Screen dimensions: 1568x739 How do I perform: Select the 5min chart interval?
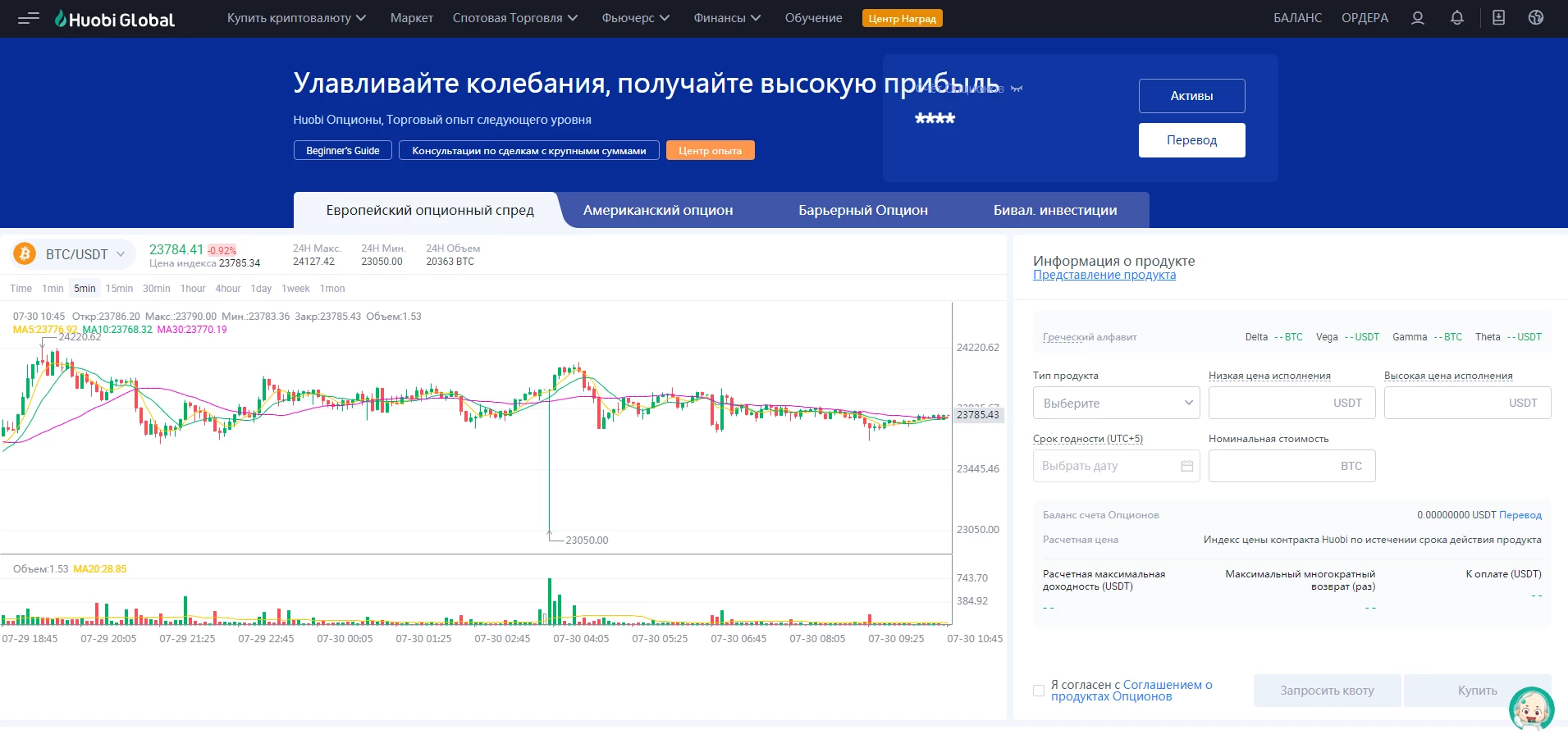[85, 289]
